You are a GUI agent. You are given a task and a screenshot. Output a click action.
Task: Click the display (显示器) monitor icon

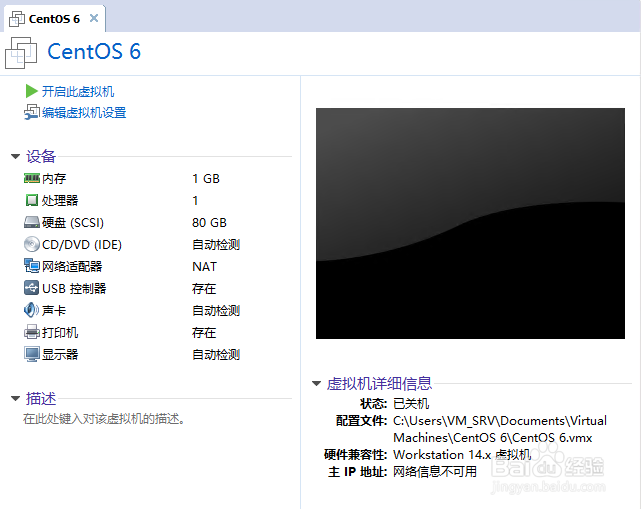click(x=32, y=354)
